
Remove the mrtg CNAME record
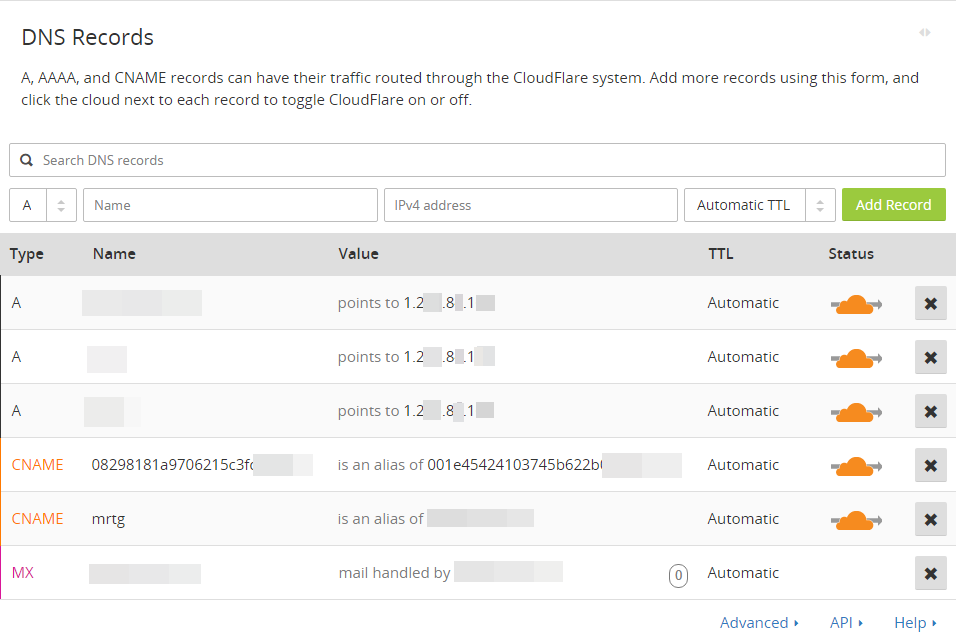(930, 519)
